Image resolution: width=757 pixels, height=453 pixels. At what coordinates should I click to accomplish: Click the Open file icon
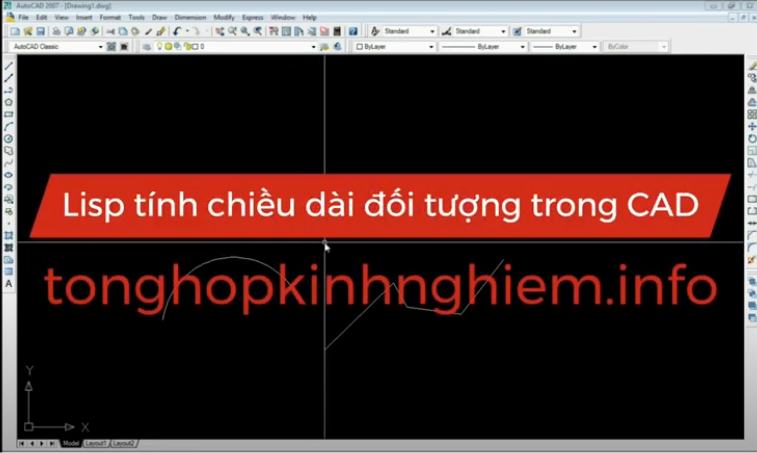28,31
